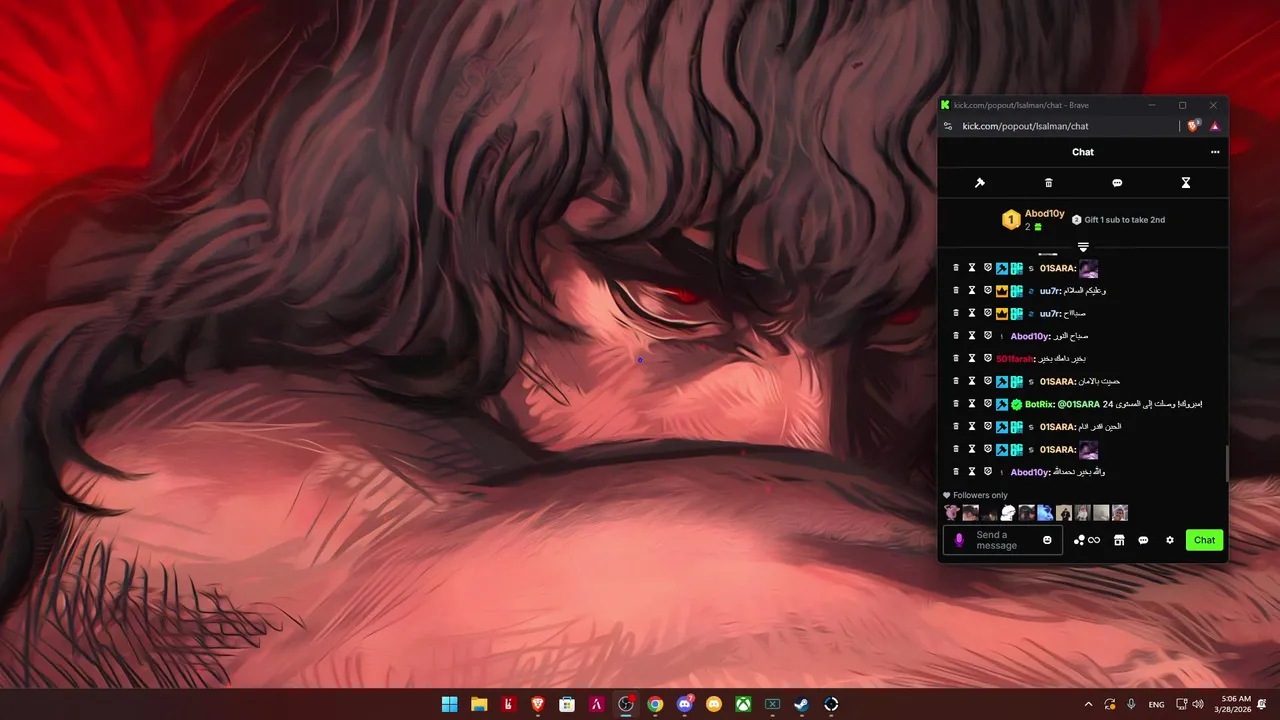Timeout user on uu7r 'وعليكم السلام' message
This screenshot has height=720, width=1280.
(x=971, y=291)
